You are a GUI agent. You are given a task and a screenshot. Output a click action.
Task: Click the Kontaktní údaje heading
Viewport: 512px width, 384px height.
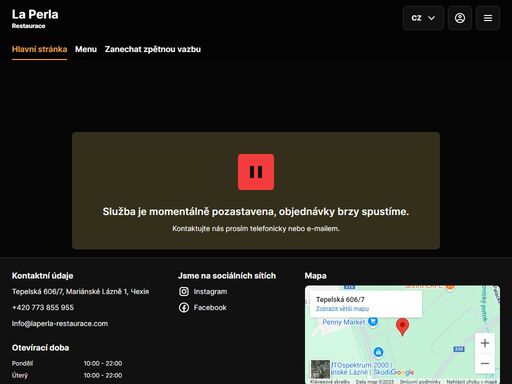[42, 276]
